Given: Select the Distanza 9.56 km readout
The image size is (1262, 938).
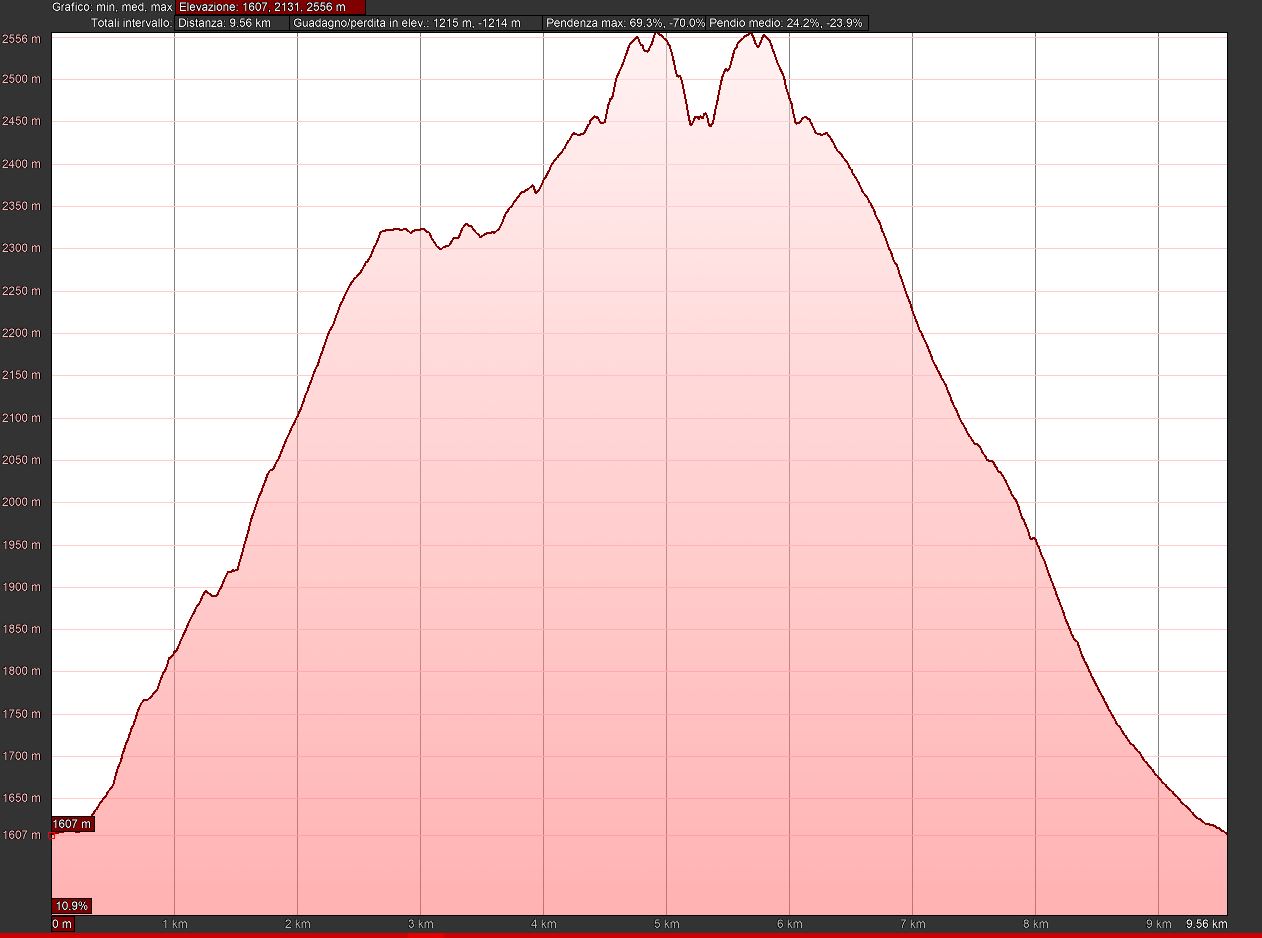Looking at the screenshot, I should [x=233, y=22].
